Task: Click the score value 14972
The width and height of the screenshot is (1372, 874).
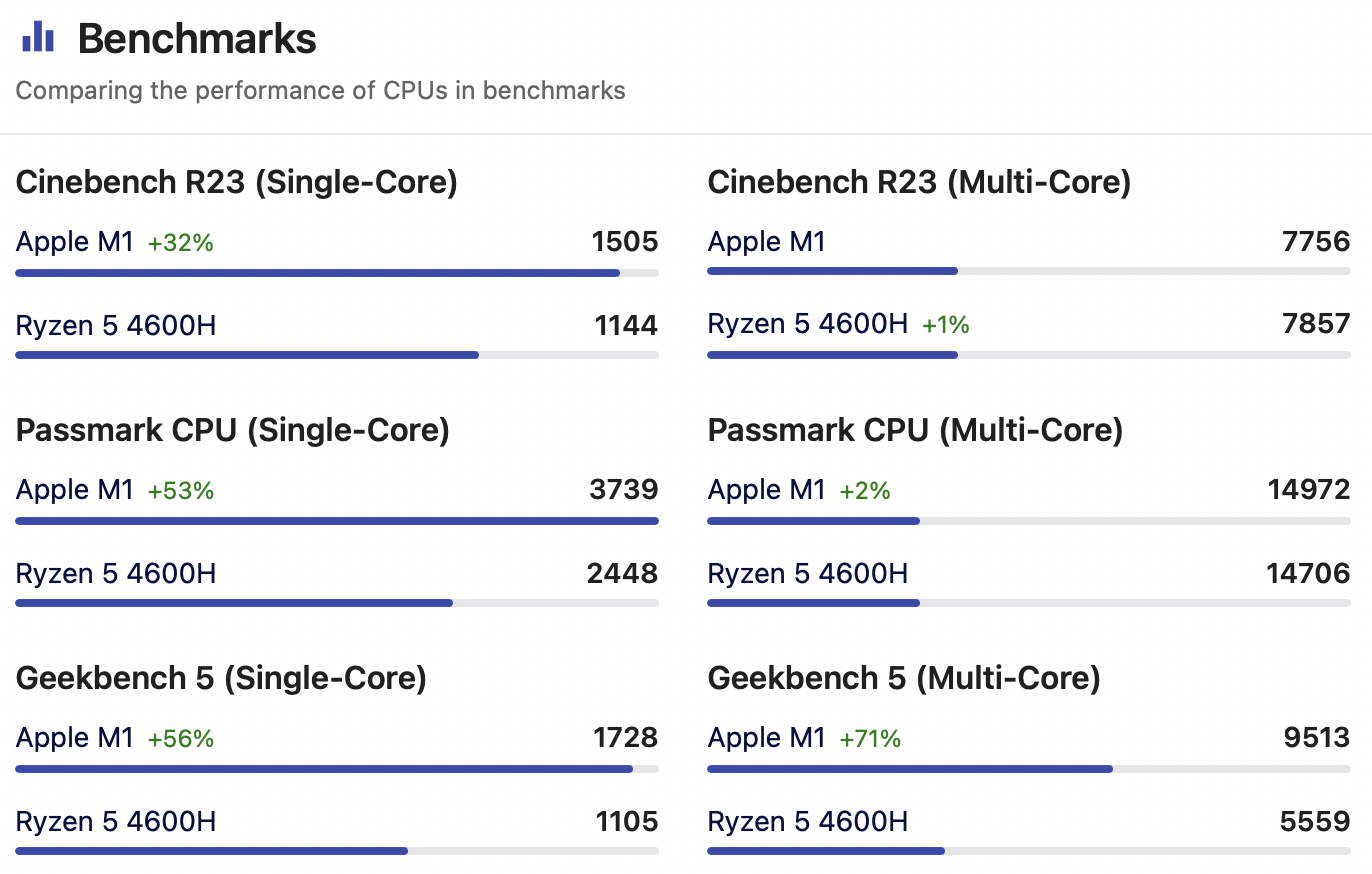Action: 1308,490
